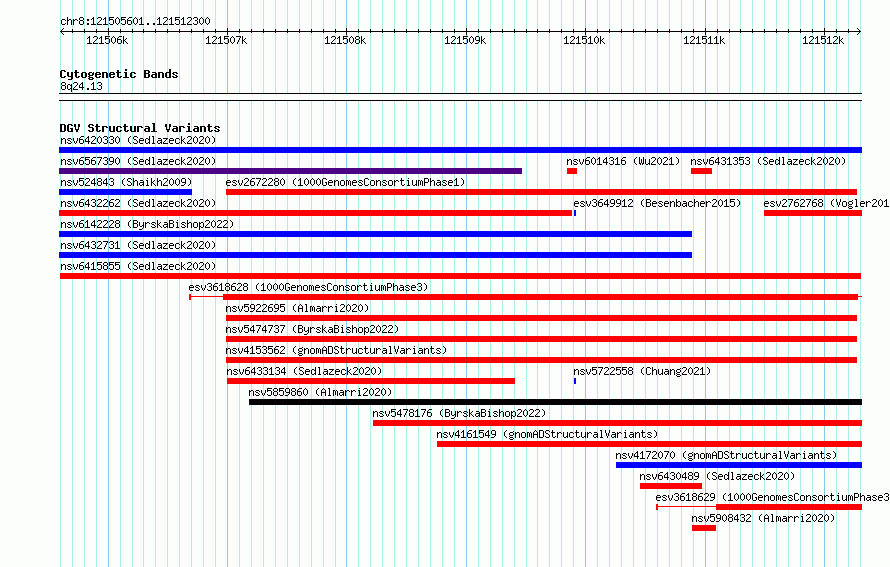Click the Cytogenetic Bands track title

point(119,74)
